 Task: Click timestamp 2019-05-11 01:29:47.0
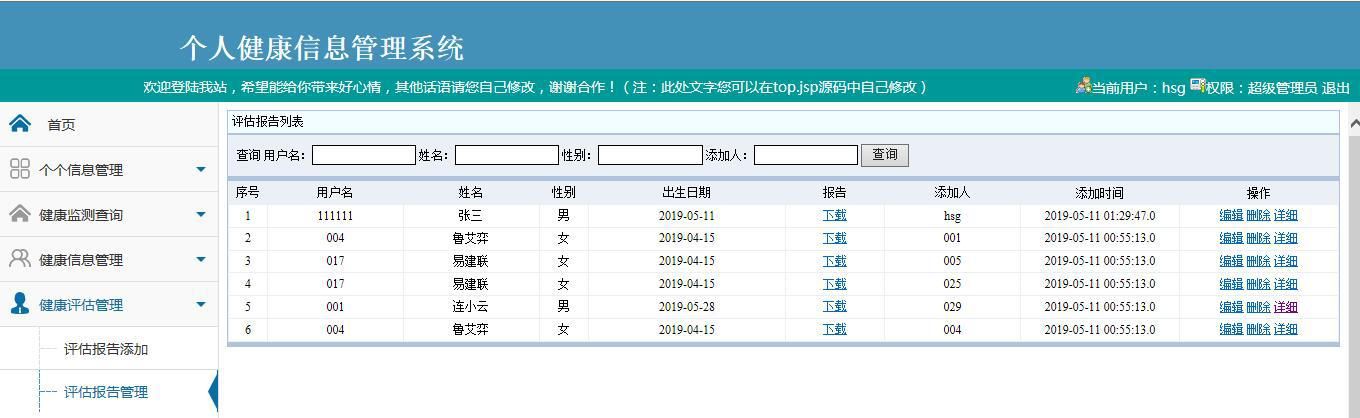pos(1099,215)
